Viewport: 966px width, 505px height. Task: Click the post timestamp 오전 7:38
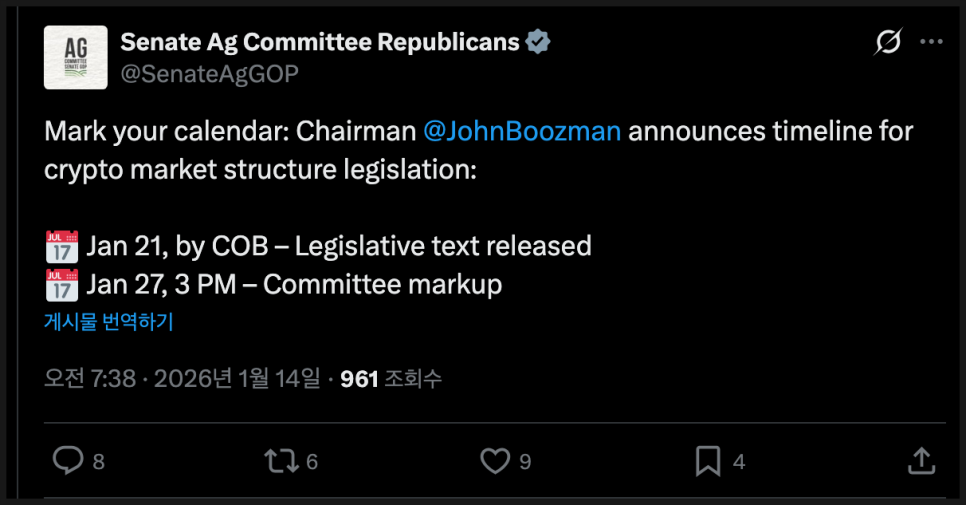pos(87,379)
